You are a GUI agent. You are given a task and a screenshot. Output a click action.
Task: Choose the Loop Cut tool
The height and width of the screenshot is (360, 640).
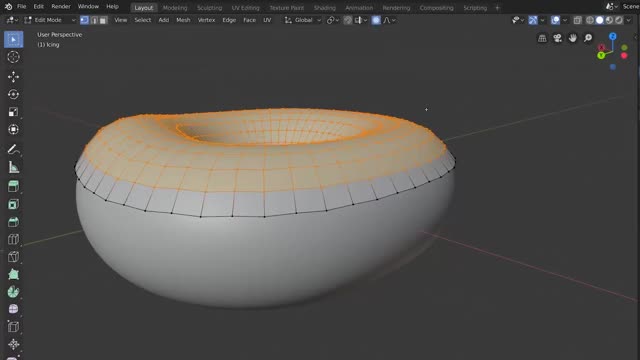(13, 239)
